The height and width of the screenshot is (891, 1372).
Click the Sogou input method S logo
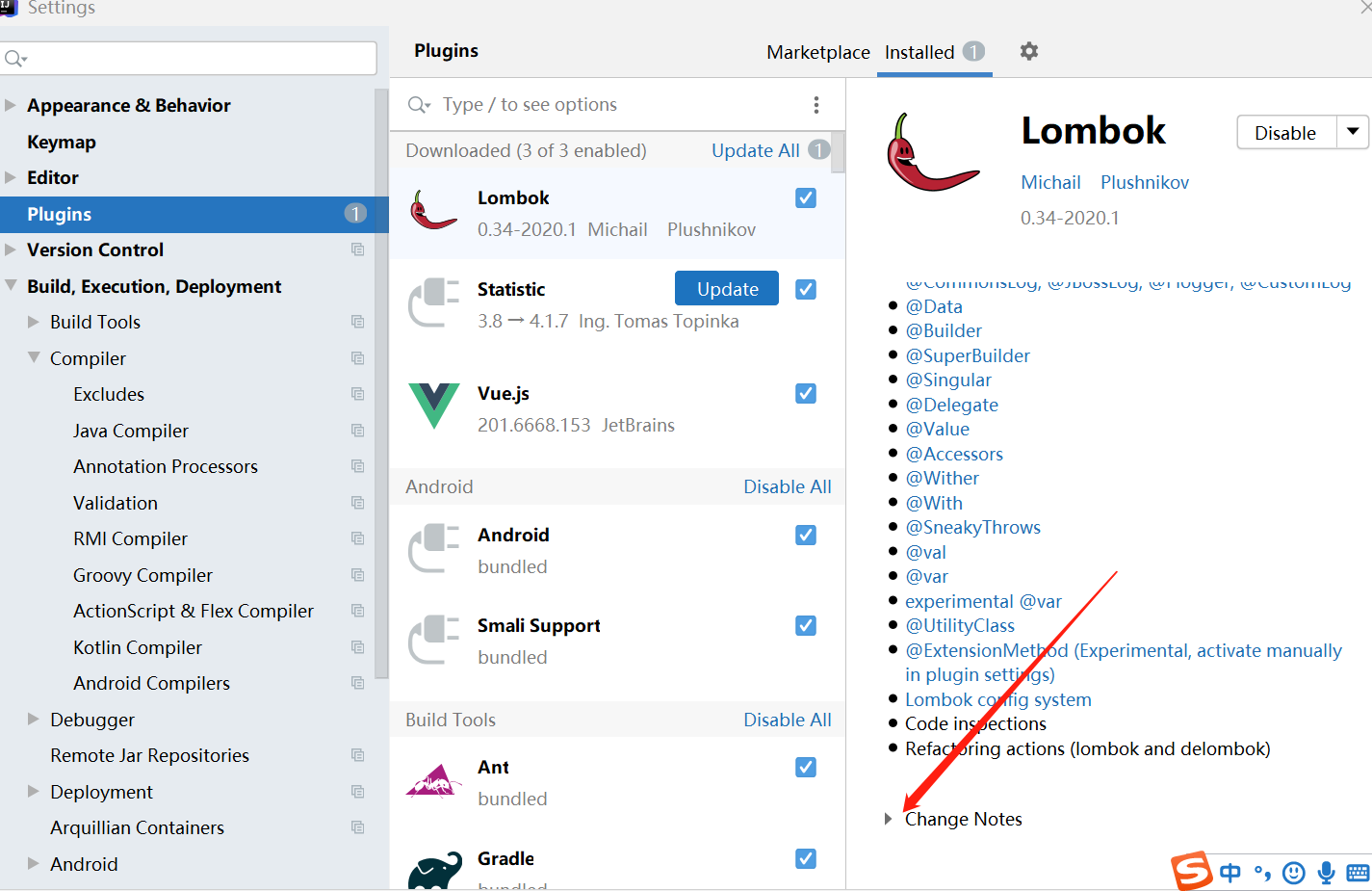click(1192, 871)
